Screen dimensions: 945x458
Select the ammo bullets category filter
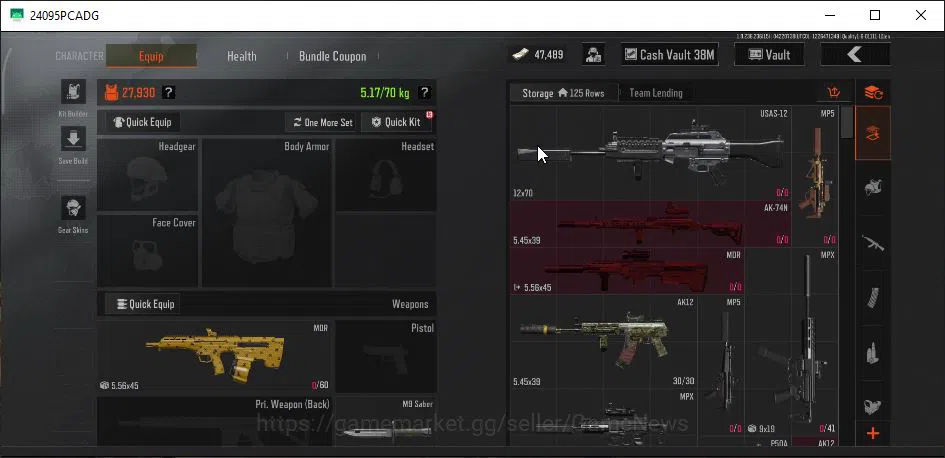coord(873,353)
